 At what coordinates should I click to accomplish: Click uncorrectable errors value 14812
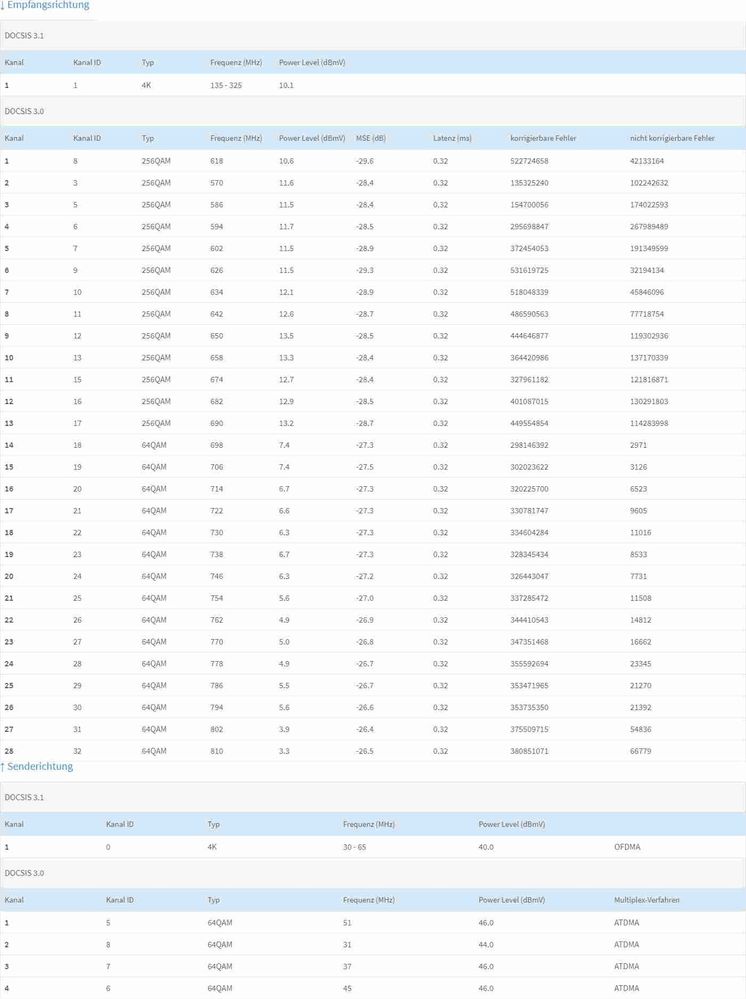(x=640, y=621)
